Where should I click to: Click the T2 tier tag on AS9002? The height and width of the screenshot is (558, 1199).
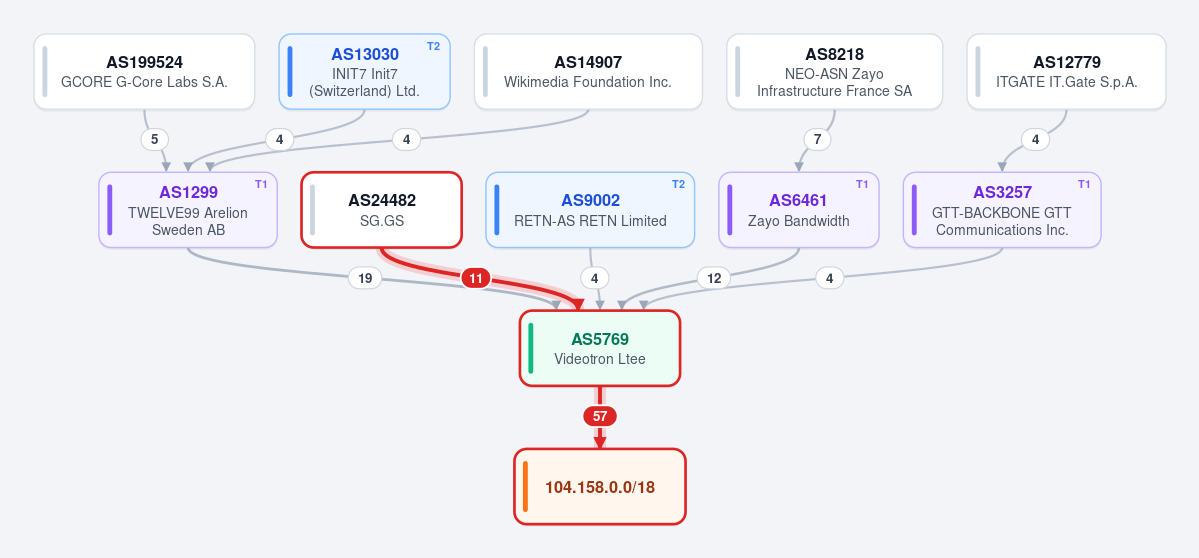pos(678,184)
